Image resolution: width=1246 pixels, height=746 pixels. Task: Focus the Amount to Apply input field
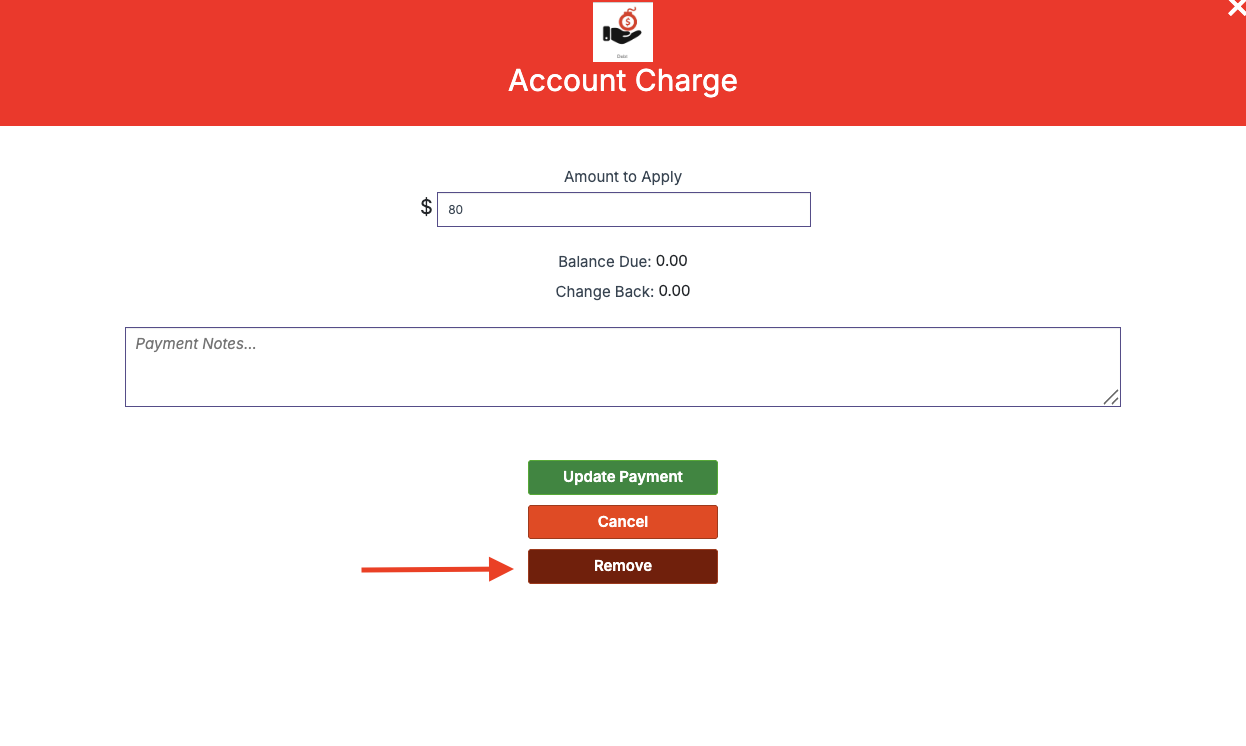click(x=623, y=210)
